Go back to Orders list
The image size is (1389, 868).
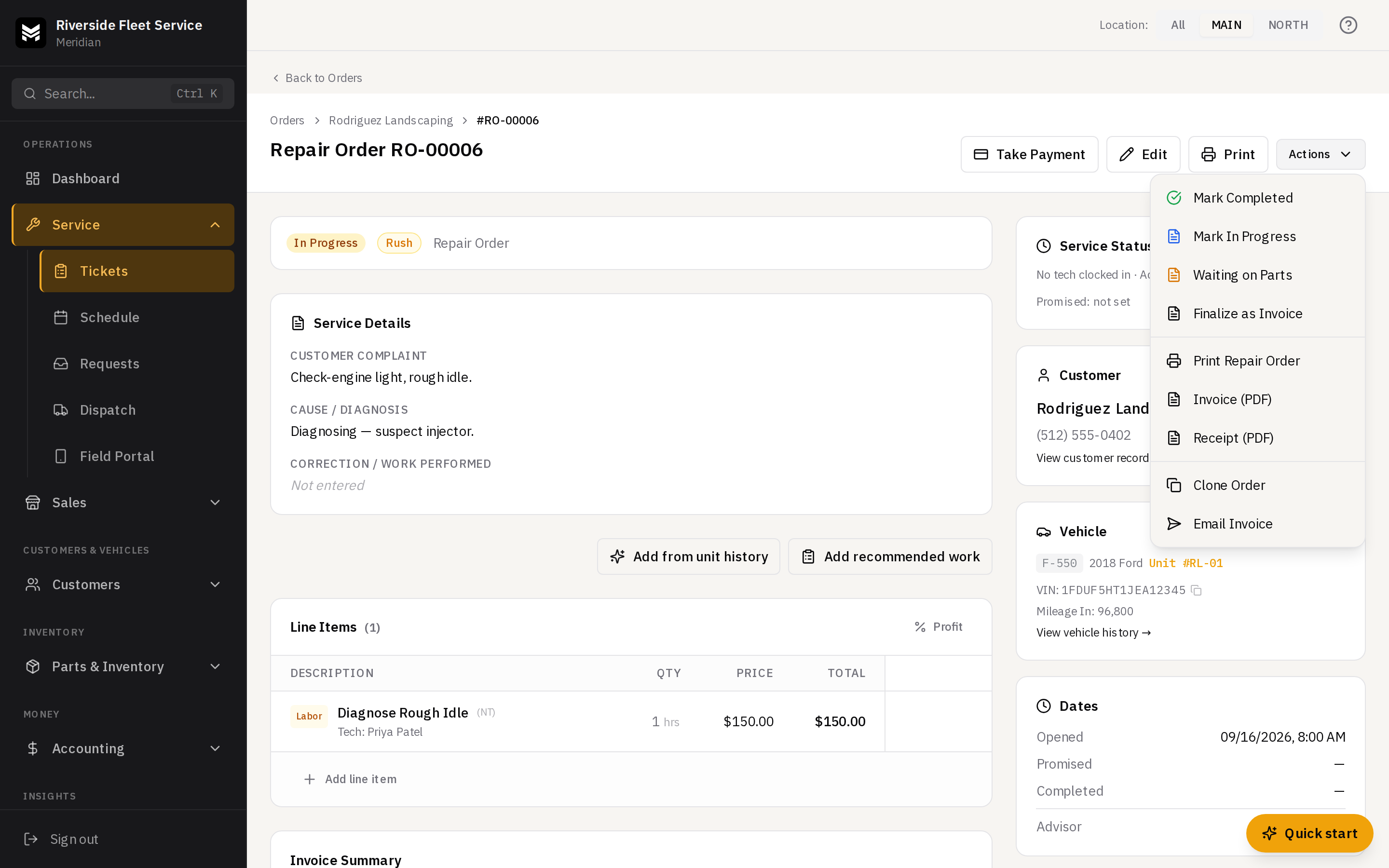[317, 78]
